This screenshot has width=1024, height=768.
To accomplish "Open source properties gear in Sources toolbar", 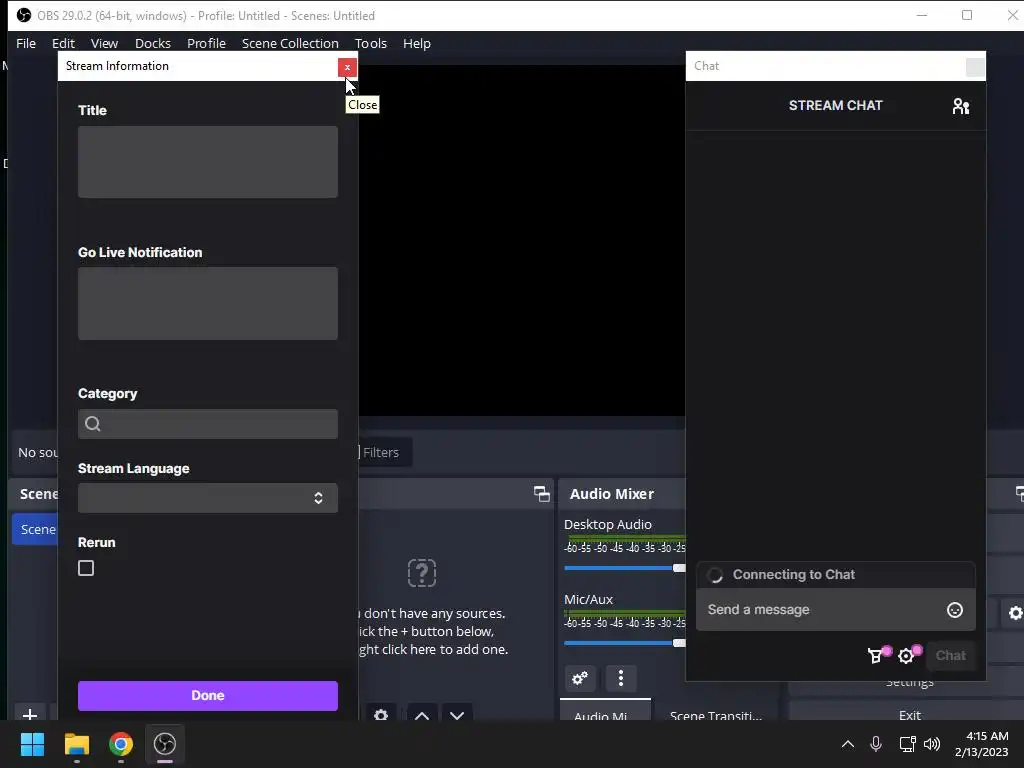I will 381,713.
